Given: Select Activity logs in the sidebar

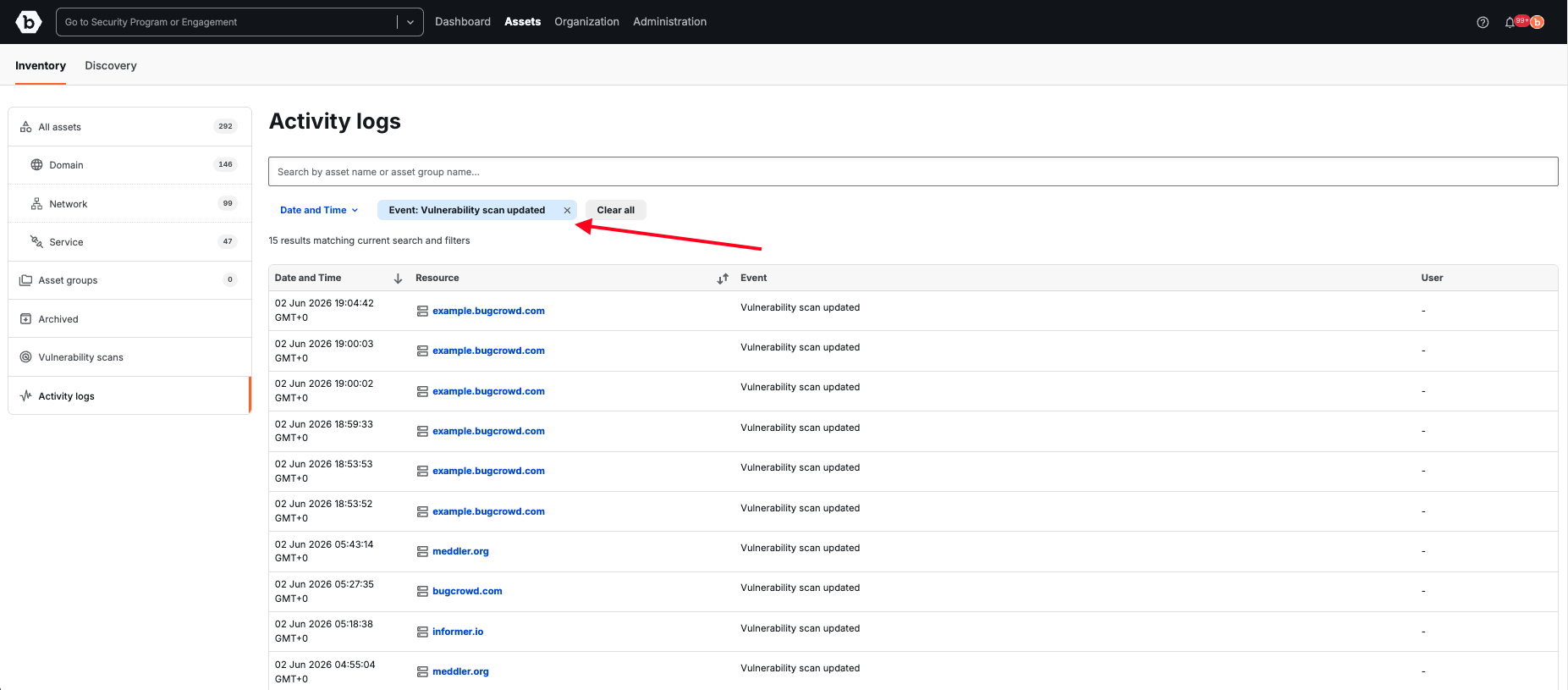Looking at the screenshot, I should [x=129, y=396].
